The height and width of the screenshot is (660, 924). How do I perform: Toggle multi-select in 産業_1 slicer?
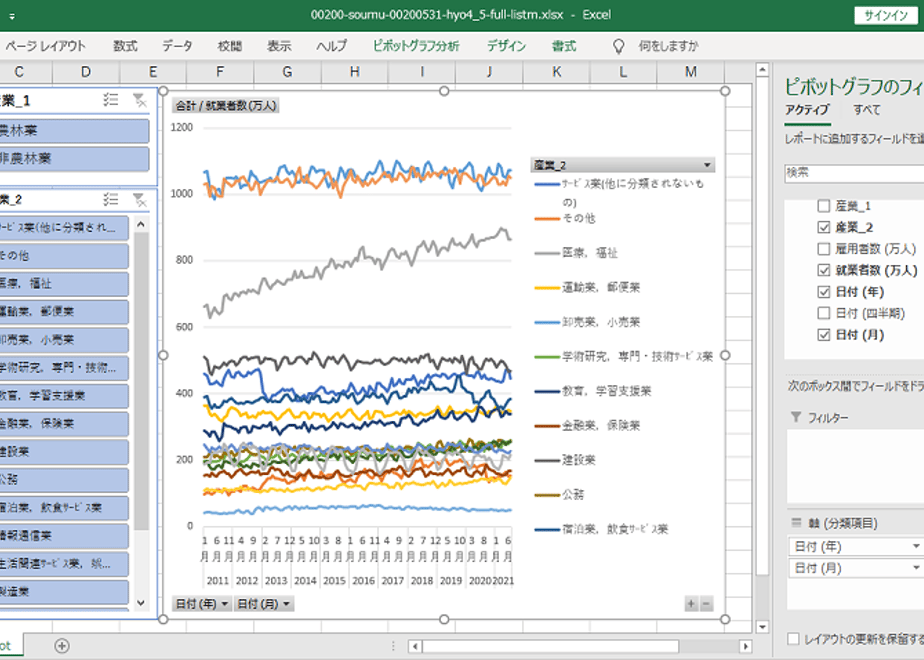pyautogui.click(x=110, y=100)
